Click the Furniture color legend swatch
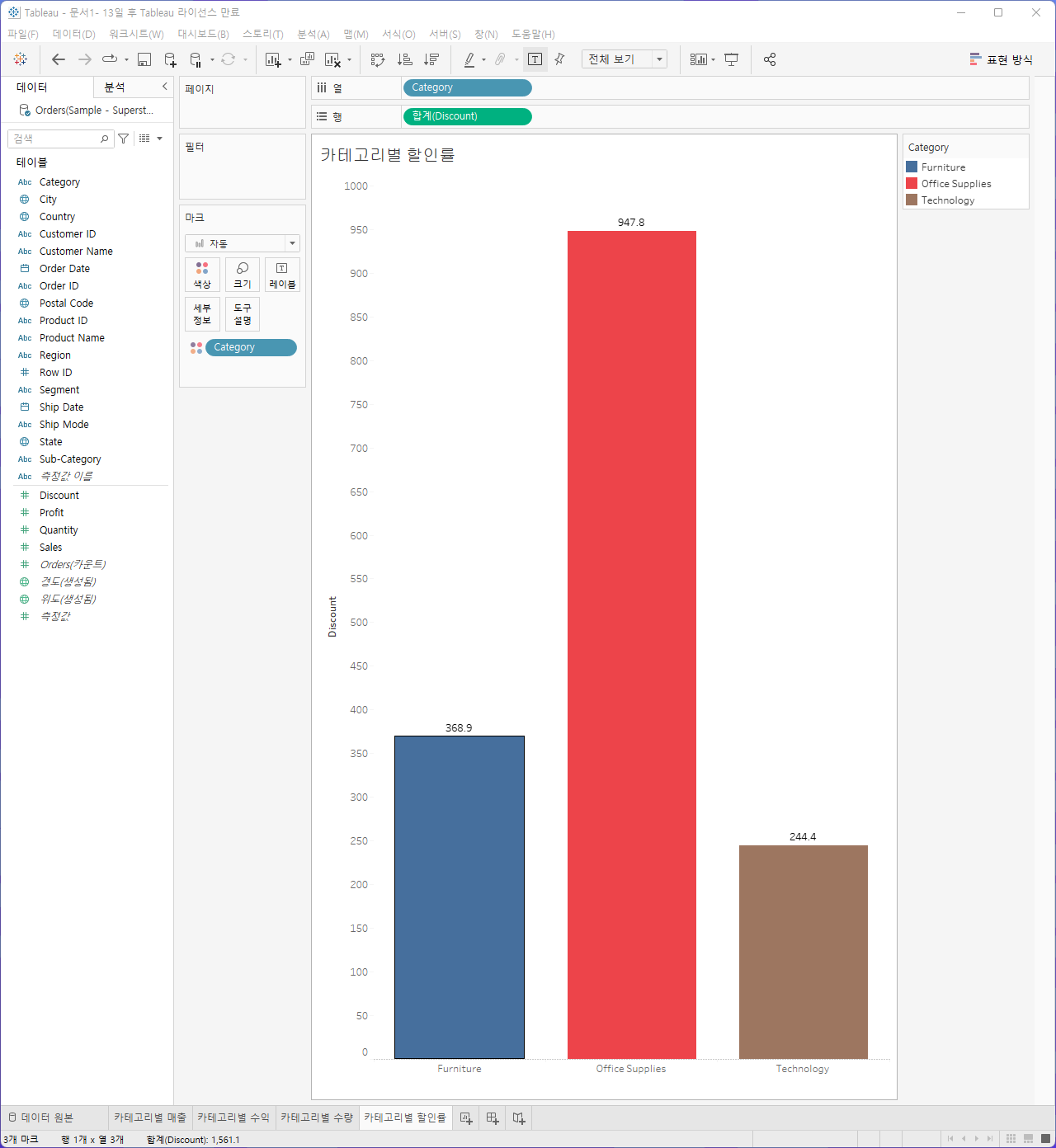 (912, 167)
